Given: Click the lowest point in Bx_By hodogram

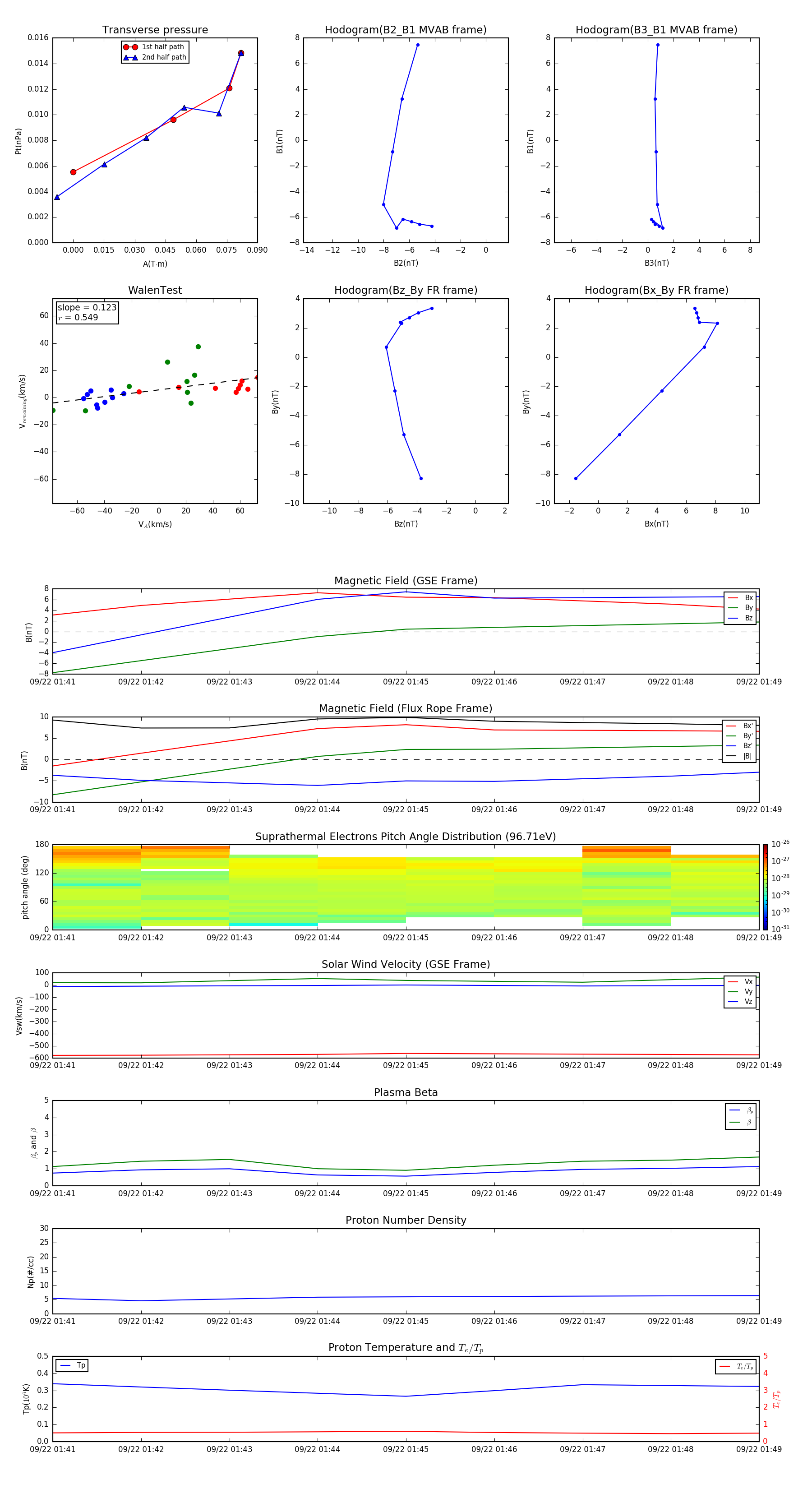Looking at the screenshot, I should [576, 478].
